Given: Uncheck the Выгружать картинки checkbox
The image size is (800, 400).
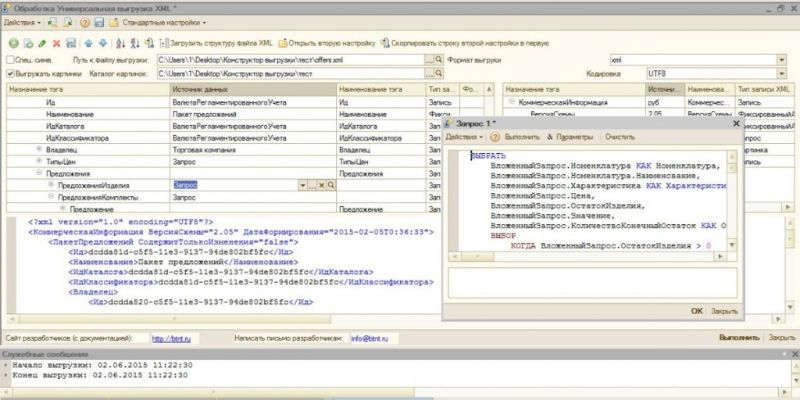Looking at the screenshot, I should tap(11, 74).
